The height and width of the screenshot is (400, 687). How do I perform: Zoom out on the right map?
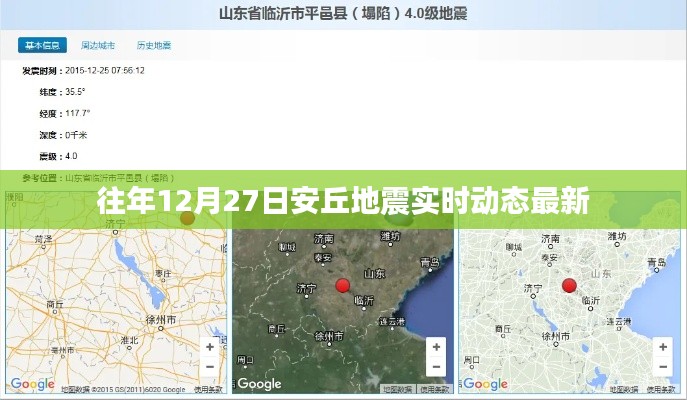coord(661,367)
